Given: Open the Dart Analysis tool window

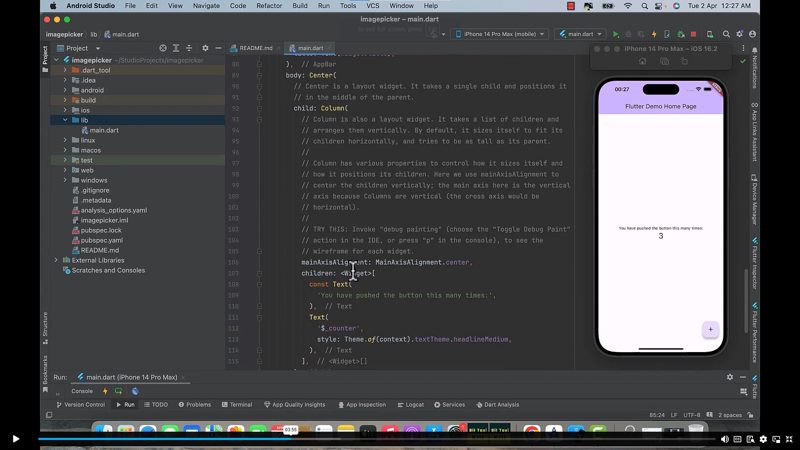Looking at the screenshot, I should pyautogui.click(x=497, y=405).
